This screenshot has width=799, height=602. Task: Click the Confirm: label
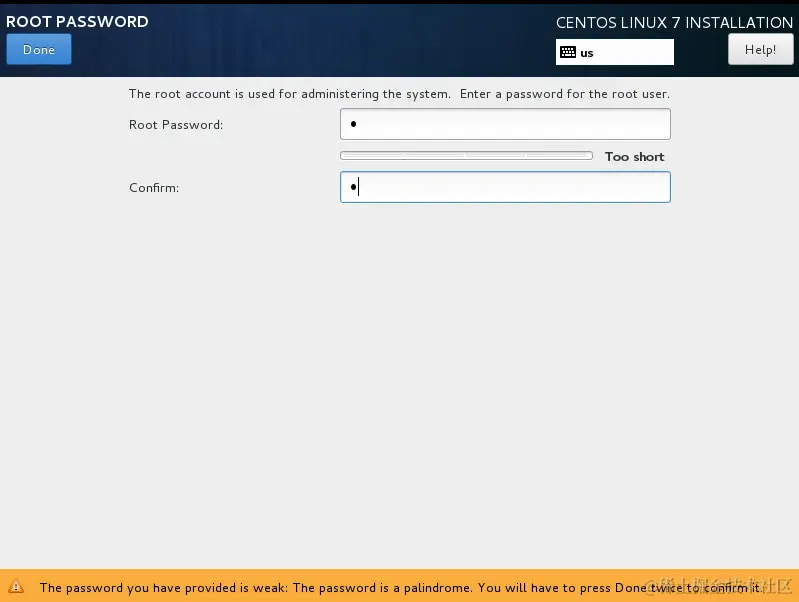[x=154, y=188]
